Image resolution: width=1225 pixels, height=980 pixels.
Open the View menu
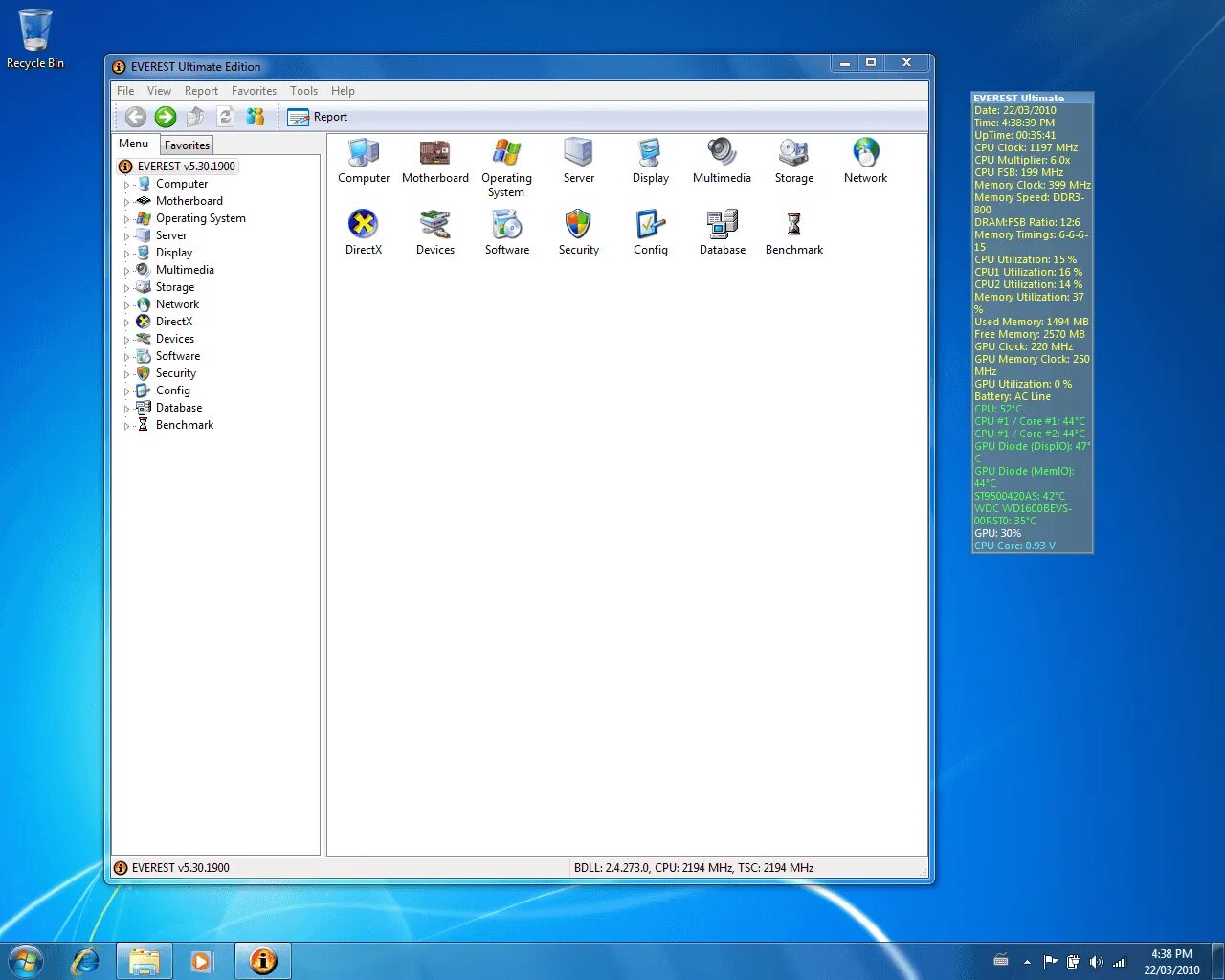point(159,91)
